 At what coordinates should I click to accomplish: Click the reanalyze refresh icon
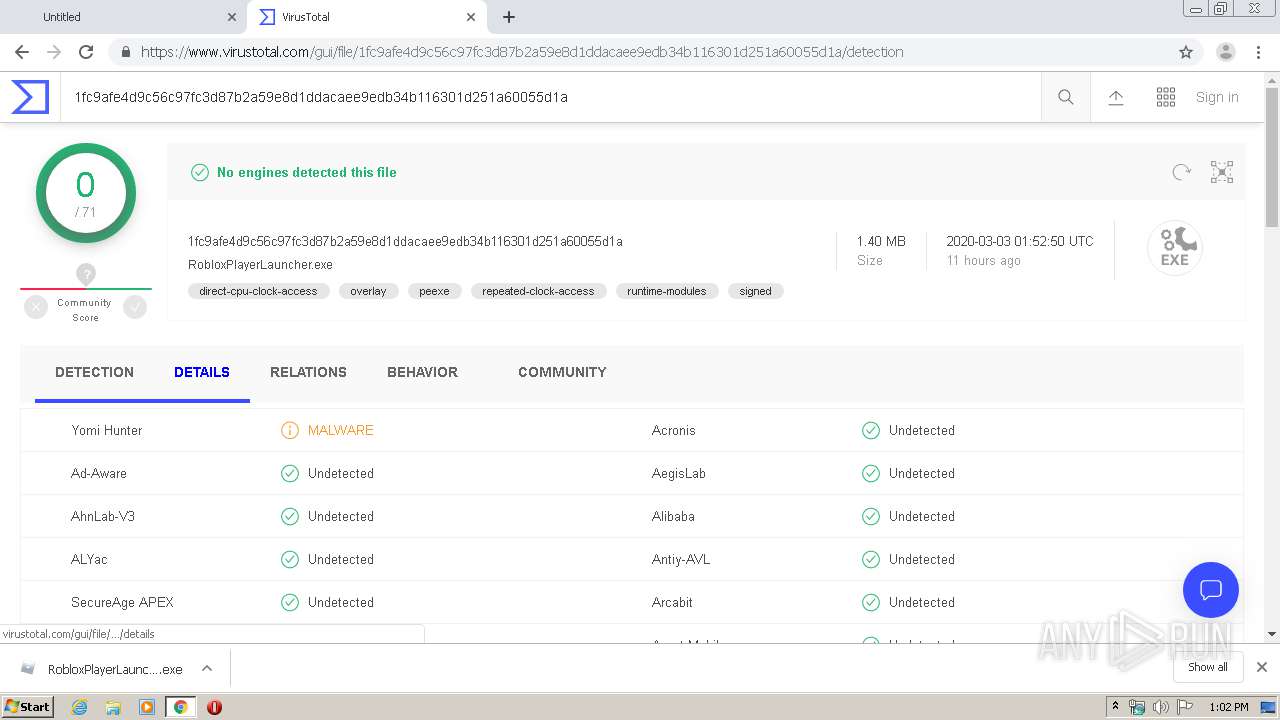(x=1182, y=172)
